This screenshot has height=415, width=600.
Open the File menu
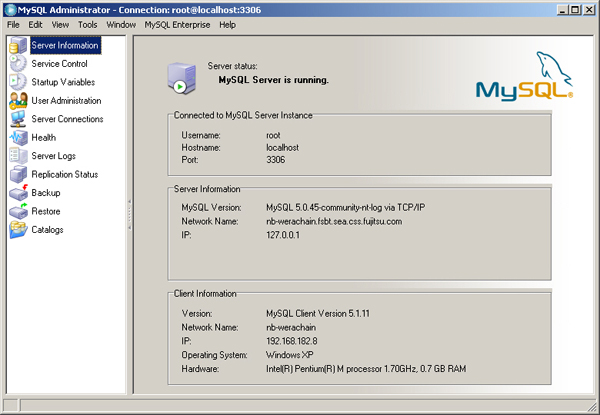(x=13, y=25)
